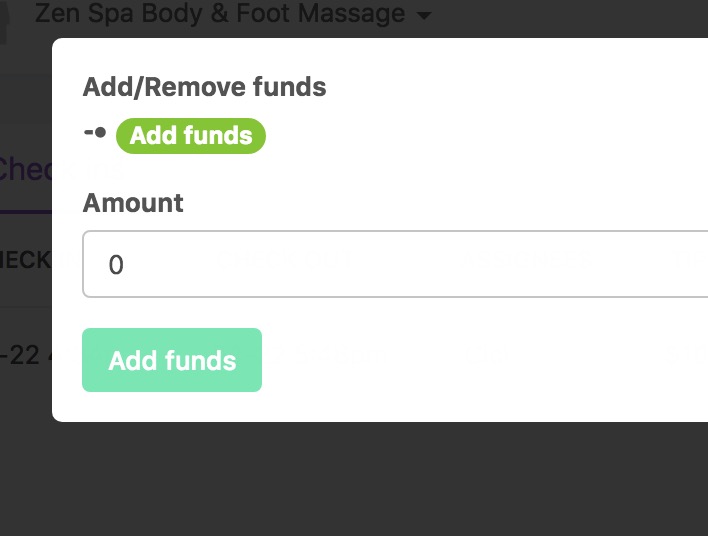Click the truncated CHECK column header at the left edge
This screenshot has width=708, height=536.
[25, 260]
